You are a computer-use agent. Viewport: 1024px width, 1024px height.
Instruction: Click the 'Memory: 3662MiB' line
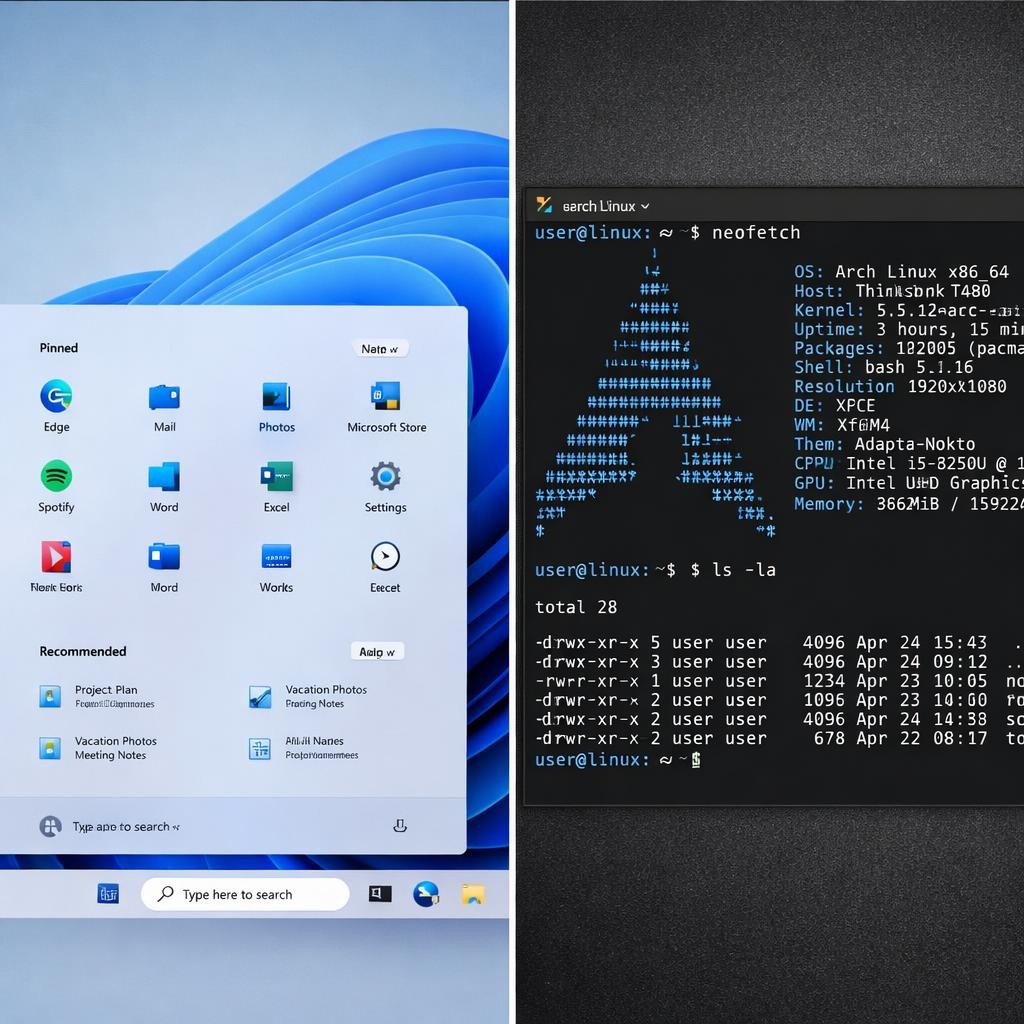(908, 504)
